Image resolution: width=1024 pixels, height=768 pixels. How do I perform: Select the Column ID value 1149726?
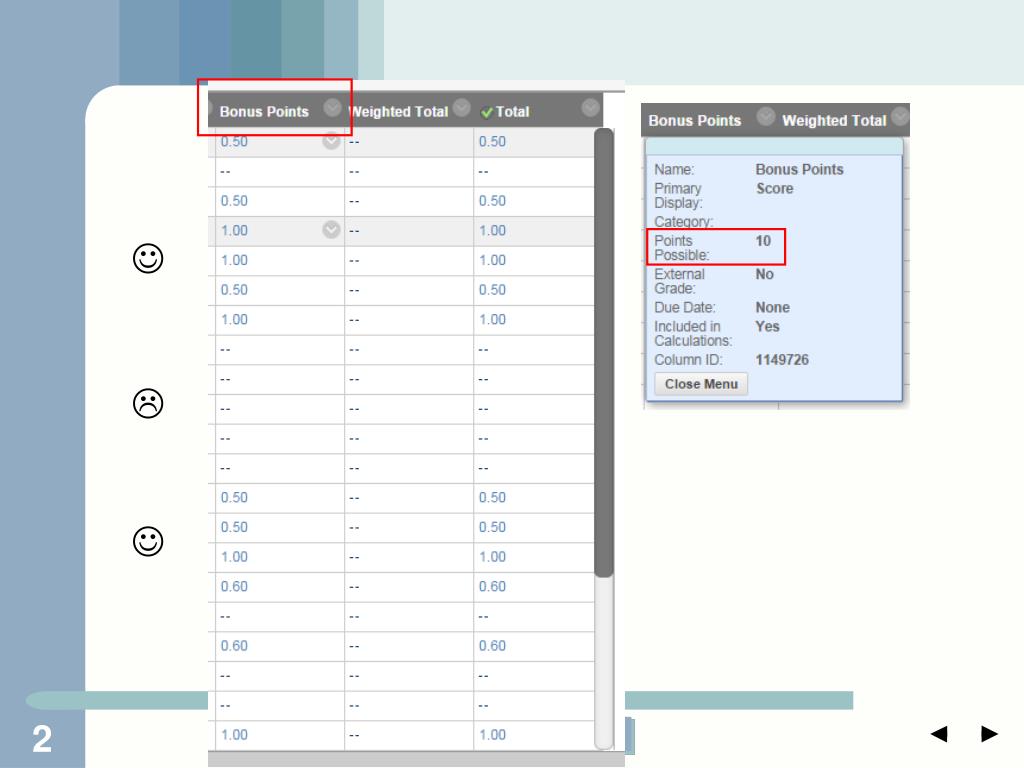782,360
